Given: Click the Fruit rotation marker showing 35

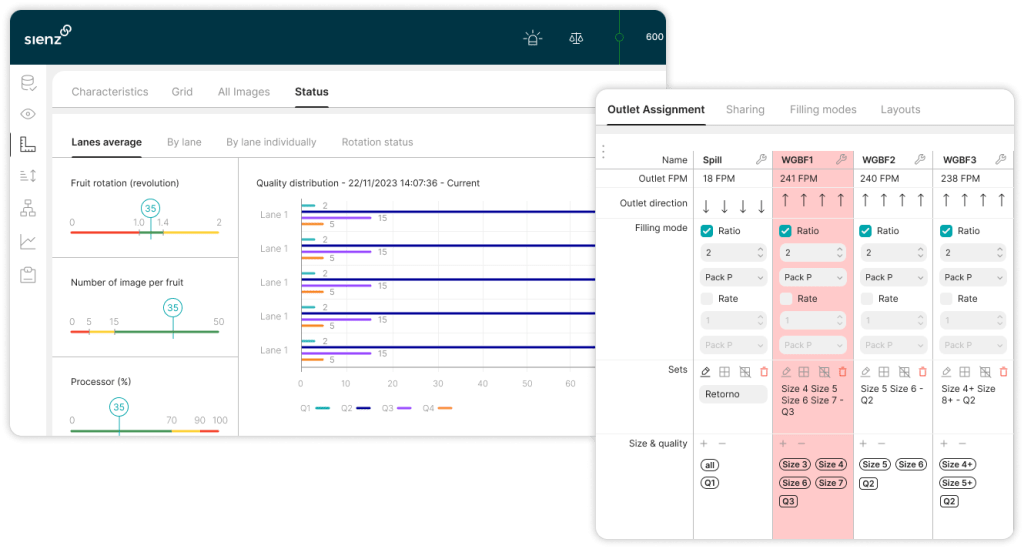Looking at the screenshot, I should [150, 208].
